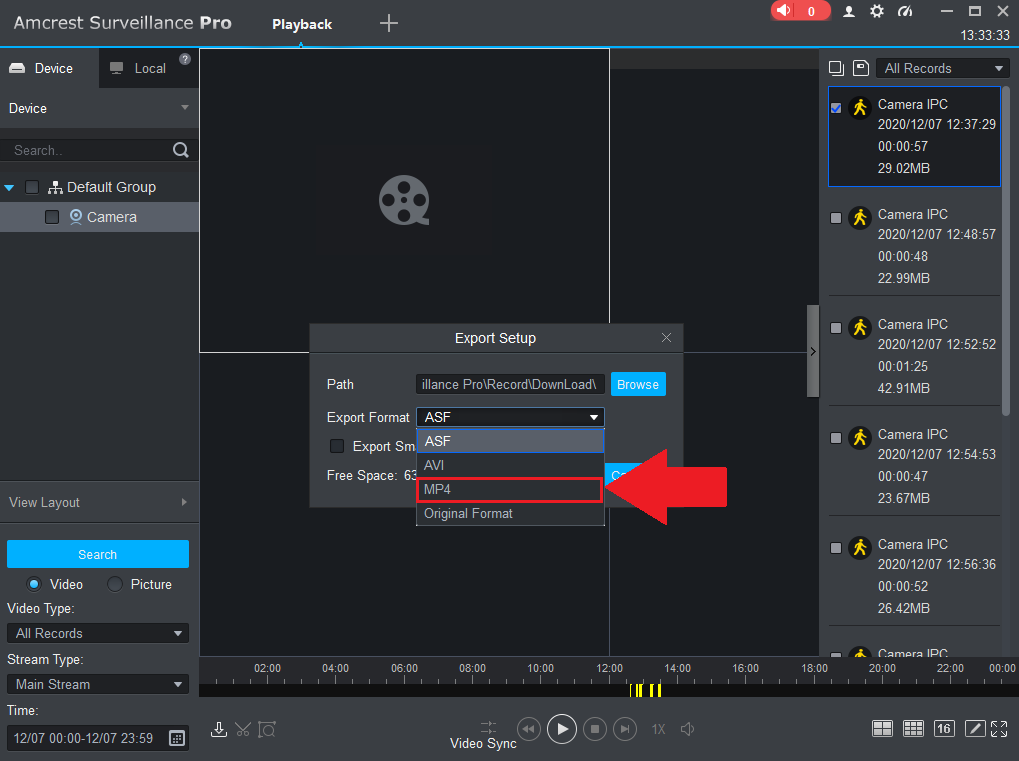
Task: Select the scissors clip tool for trimming video
Action: 243,729
